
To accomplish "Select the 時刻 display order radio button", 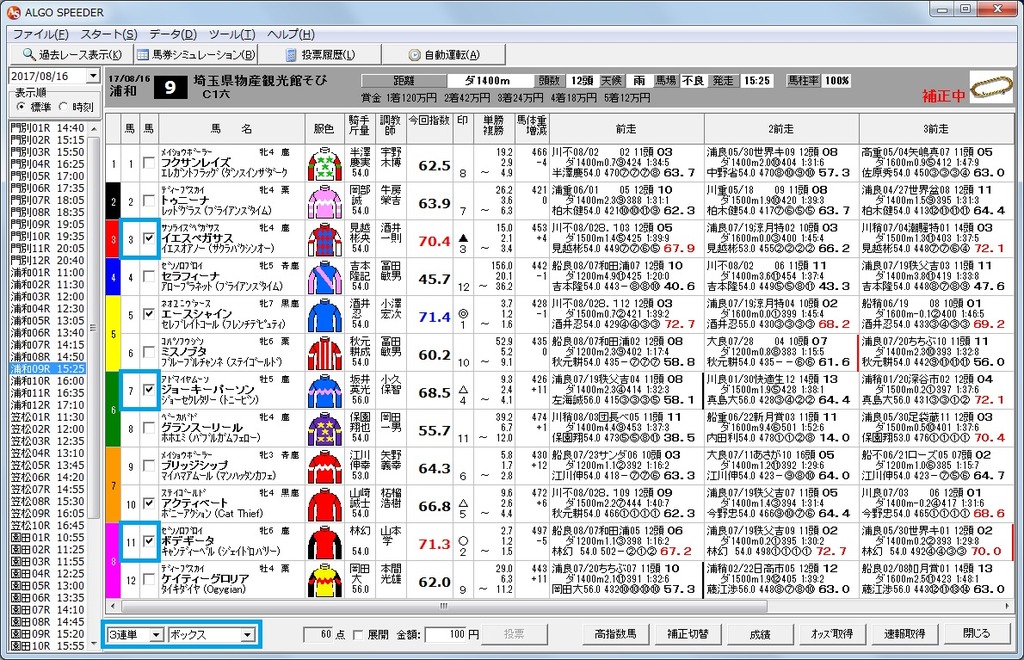I will tap(63, 106).
